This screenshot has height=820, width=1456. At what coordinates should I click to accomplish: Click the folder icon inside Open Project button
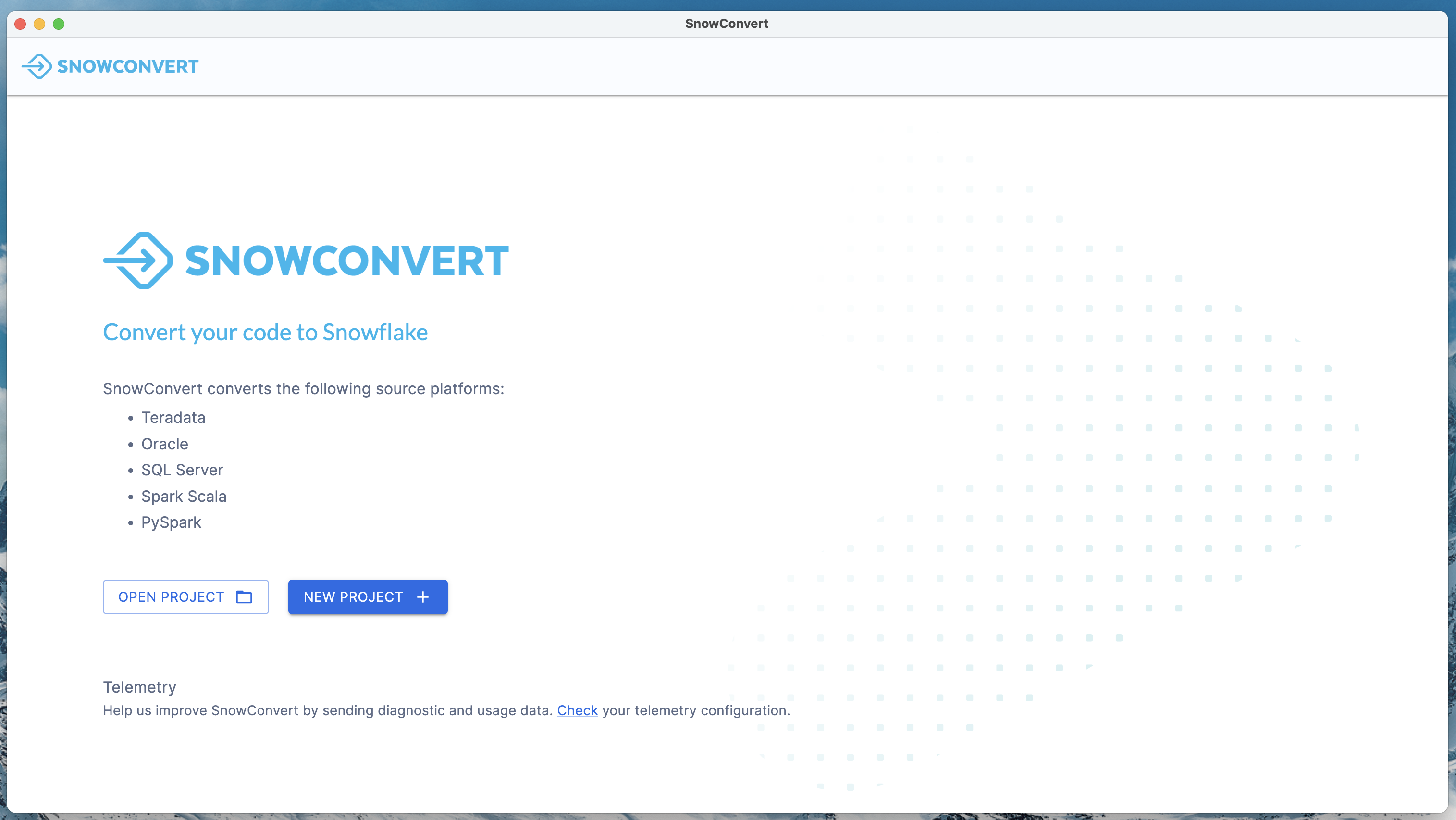point(243,596)
